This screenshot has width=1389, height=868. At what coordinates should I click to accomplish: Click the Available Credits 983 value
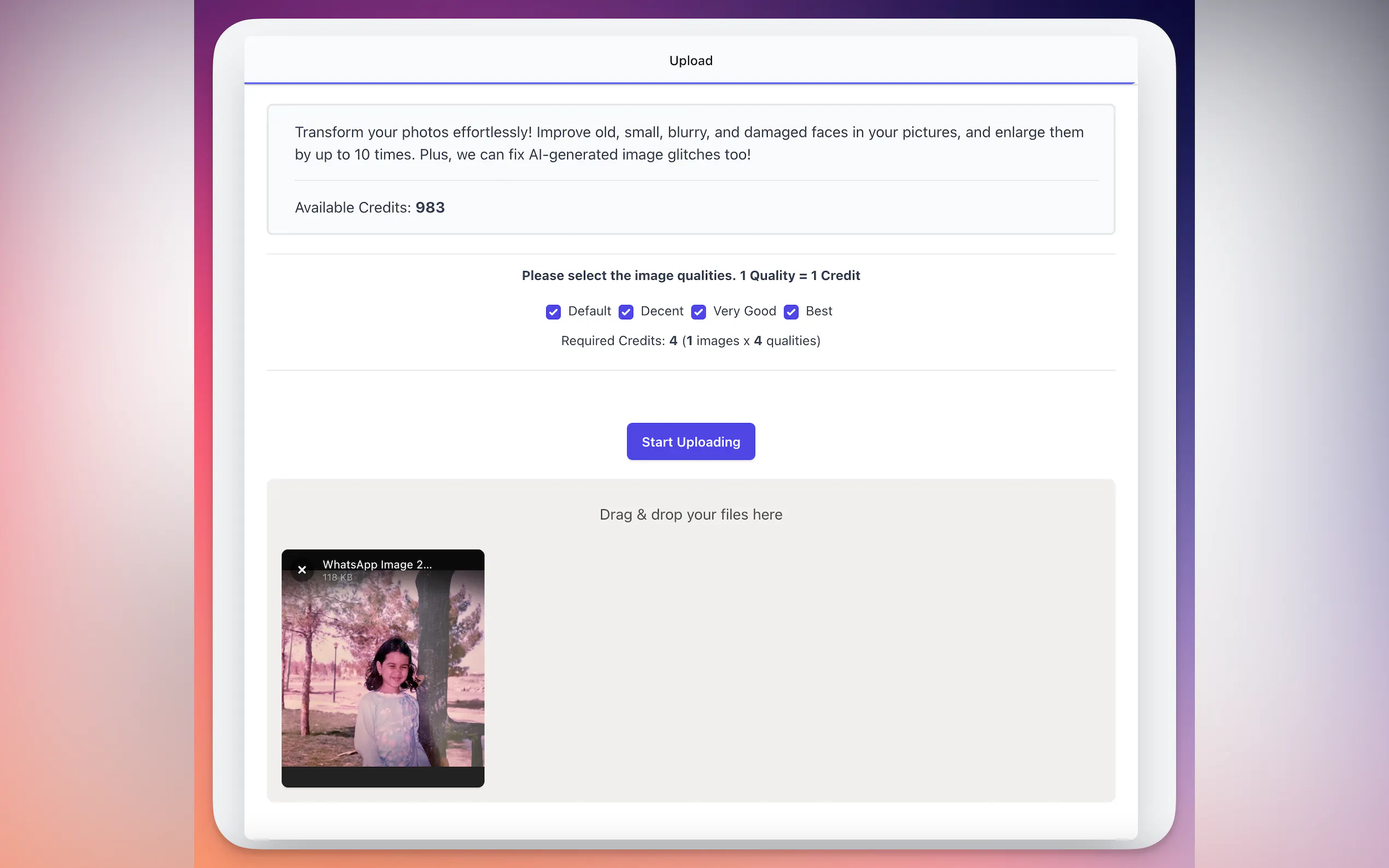[x=429, y=207]
